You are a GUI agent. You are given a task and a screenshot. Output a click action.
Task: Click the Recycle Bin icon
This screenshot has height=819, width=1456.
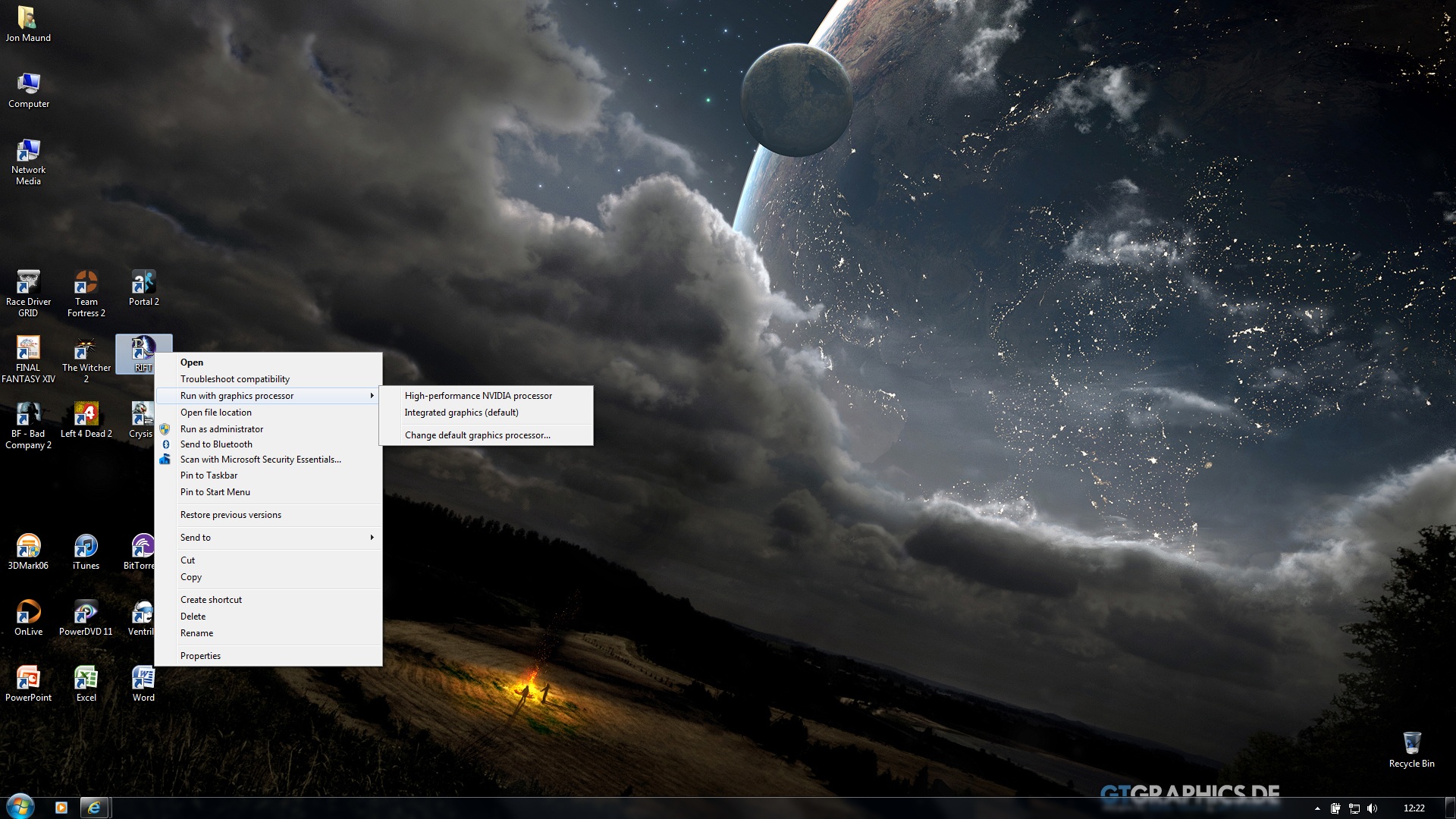(x=1411, y=745)
